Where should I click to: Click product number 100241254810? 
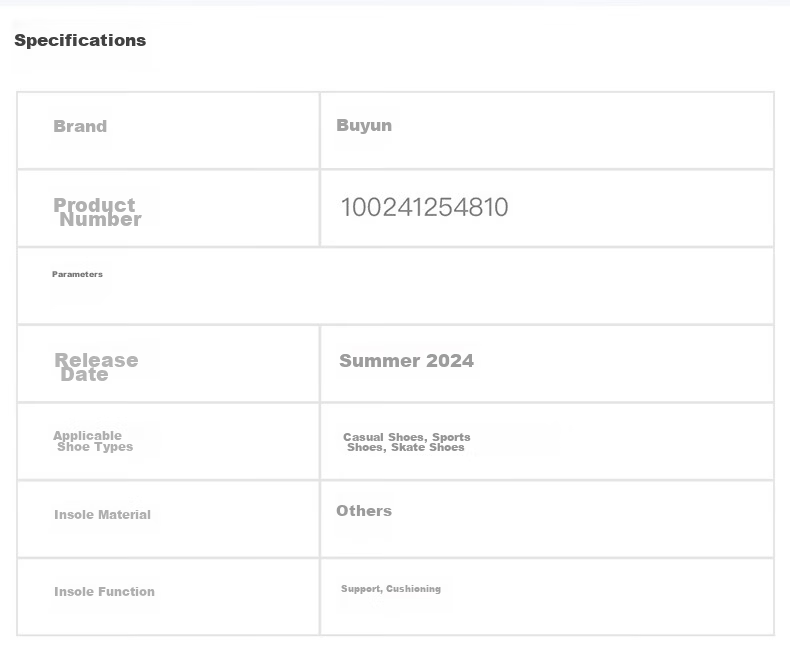[424, 207]
